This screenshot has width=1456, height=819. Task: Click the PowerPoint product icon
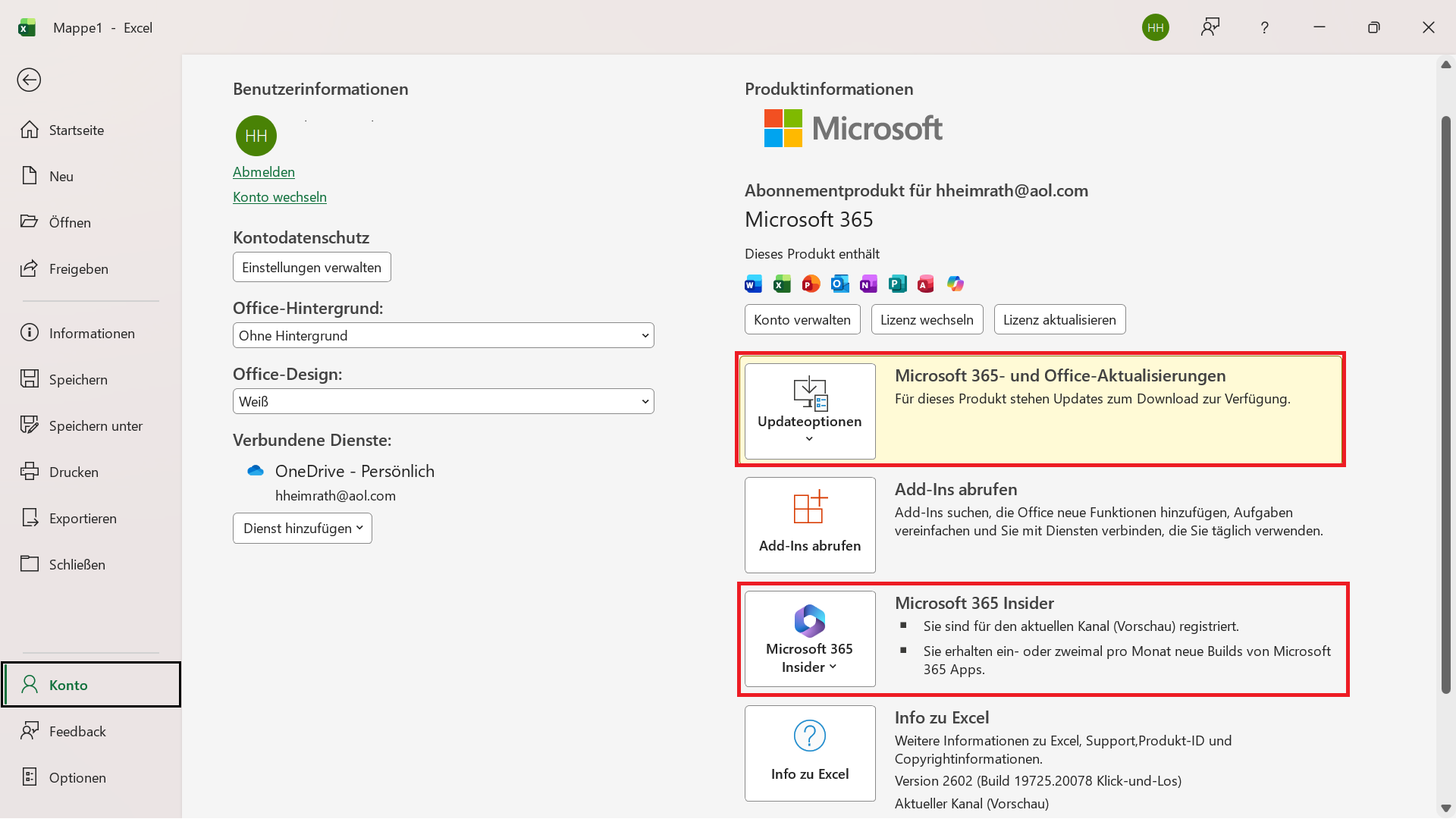(811, 284)
